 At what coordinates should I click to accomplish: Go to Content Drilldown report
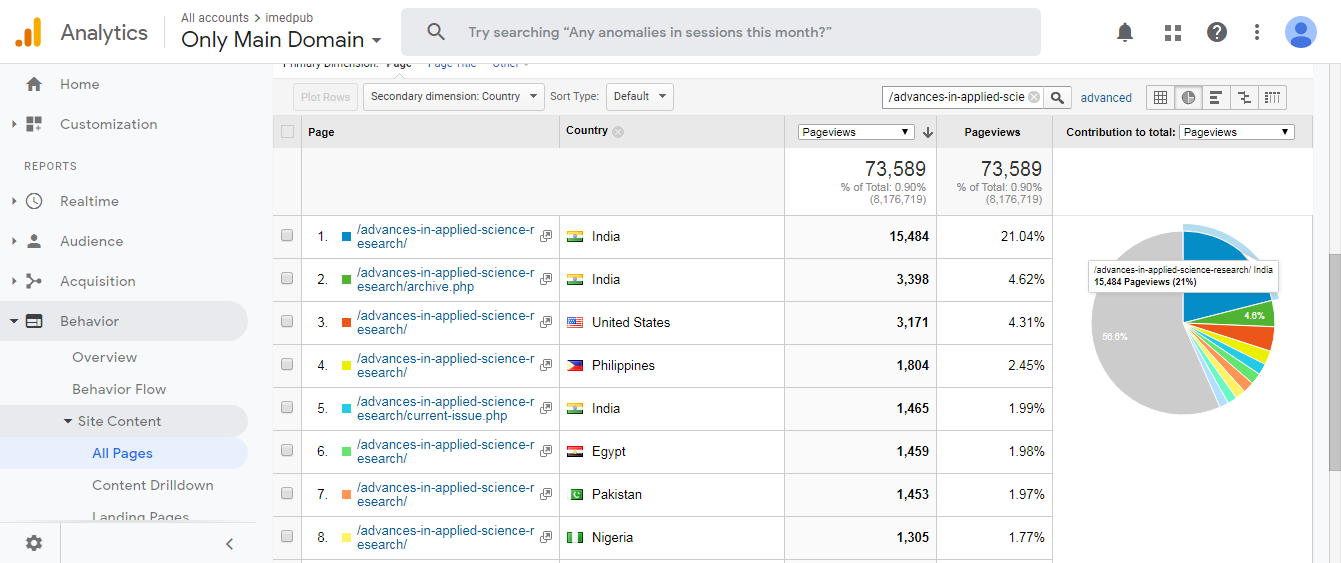point(152,485)
